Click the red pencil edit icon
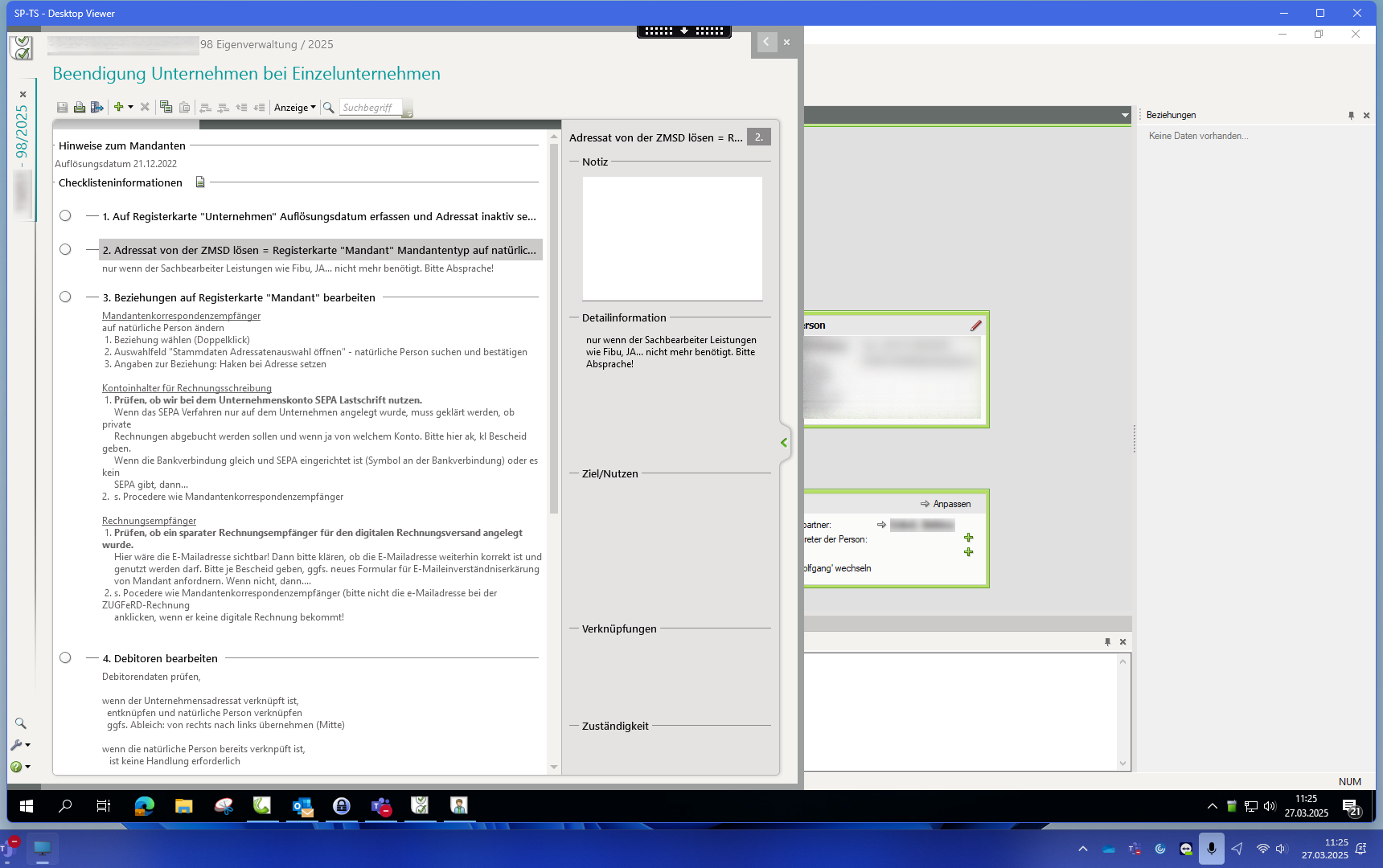 coord(976,325)
